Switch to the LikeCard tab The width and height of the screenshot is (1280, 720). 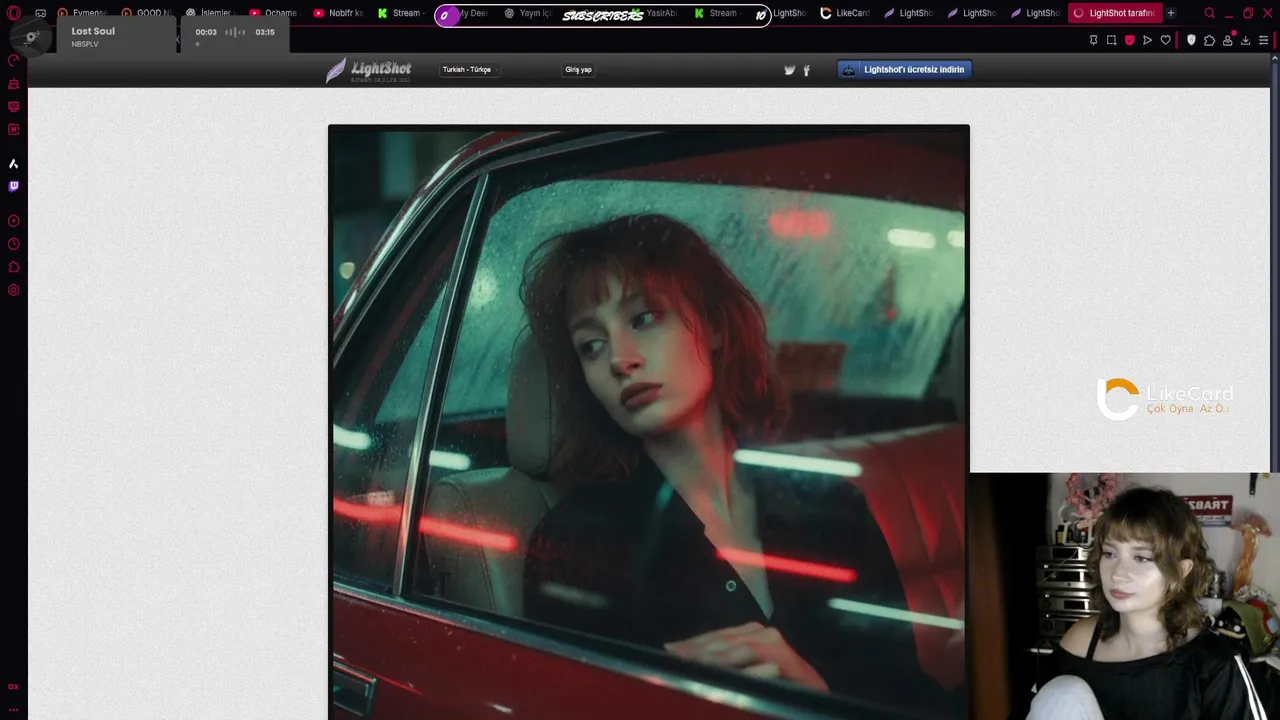tap(846, 13)
